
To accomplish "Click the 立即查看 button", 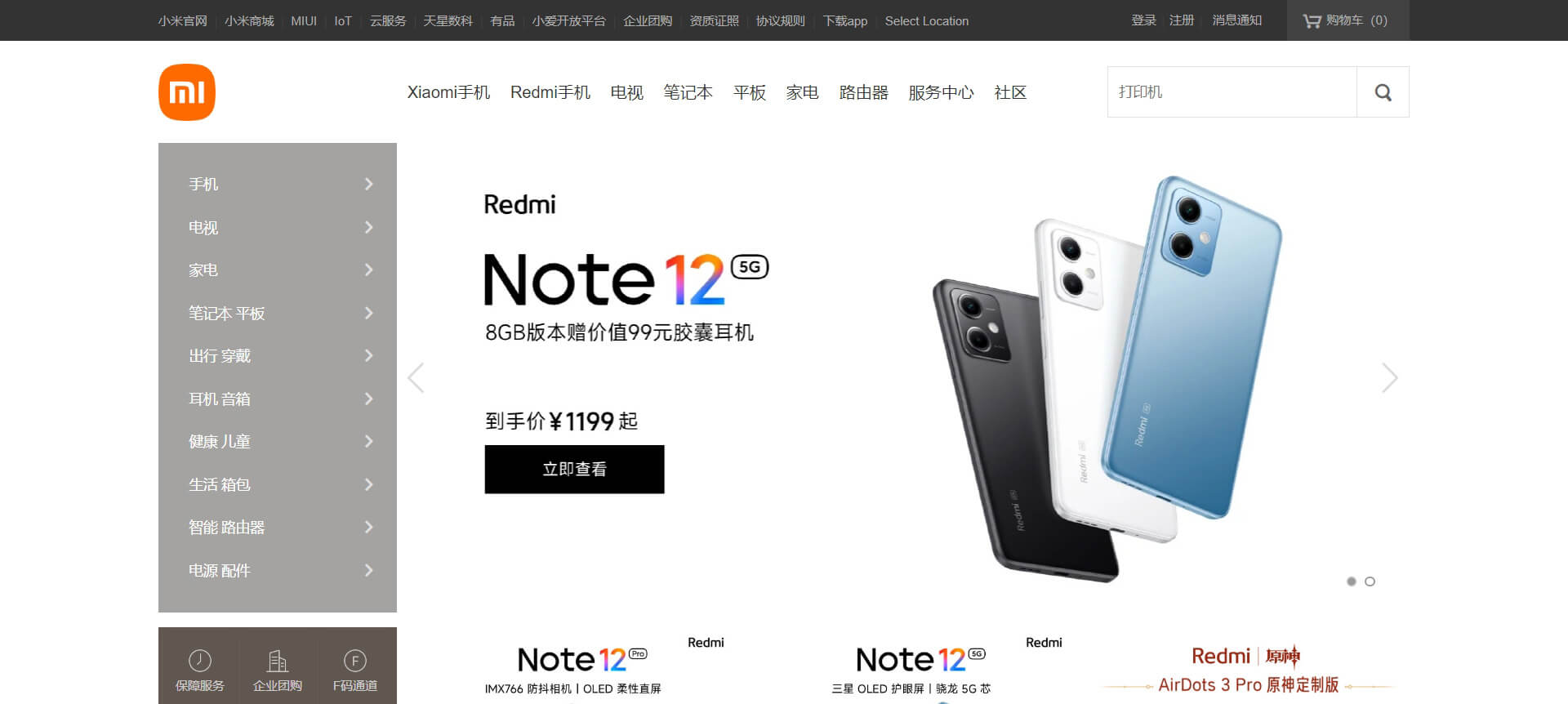I will pos(574,470).
